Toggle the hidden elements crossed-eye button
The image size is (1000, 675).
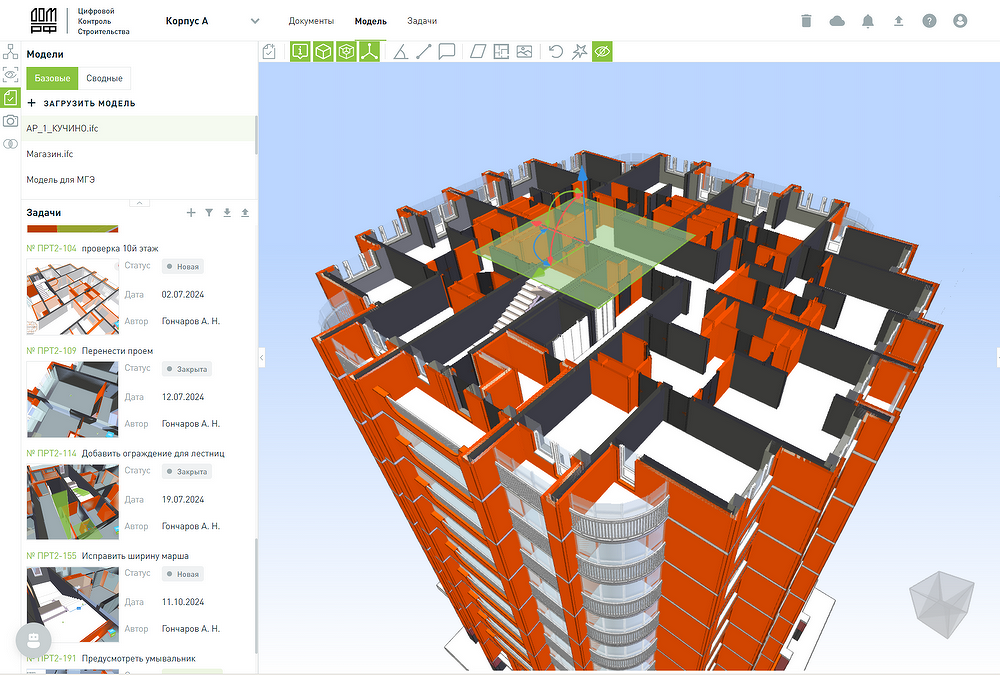(602, 52)
